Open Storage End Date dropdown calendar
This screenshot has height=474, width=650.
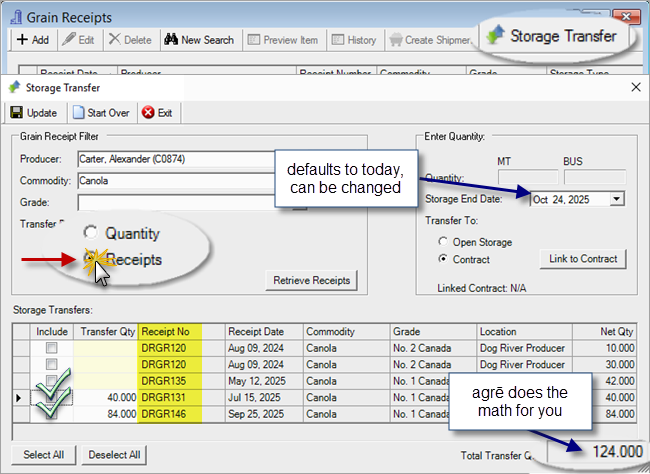point(616,199)
